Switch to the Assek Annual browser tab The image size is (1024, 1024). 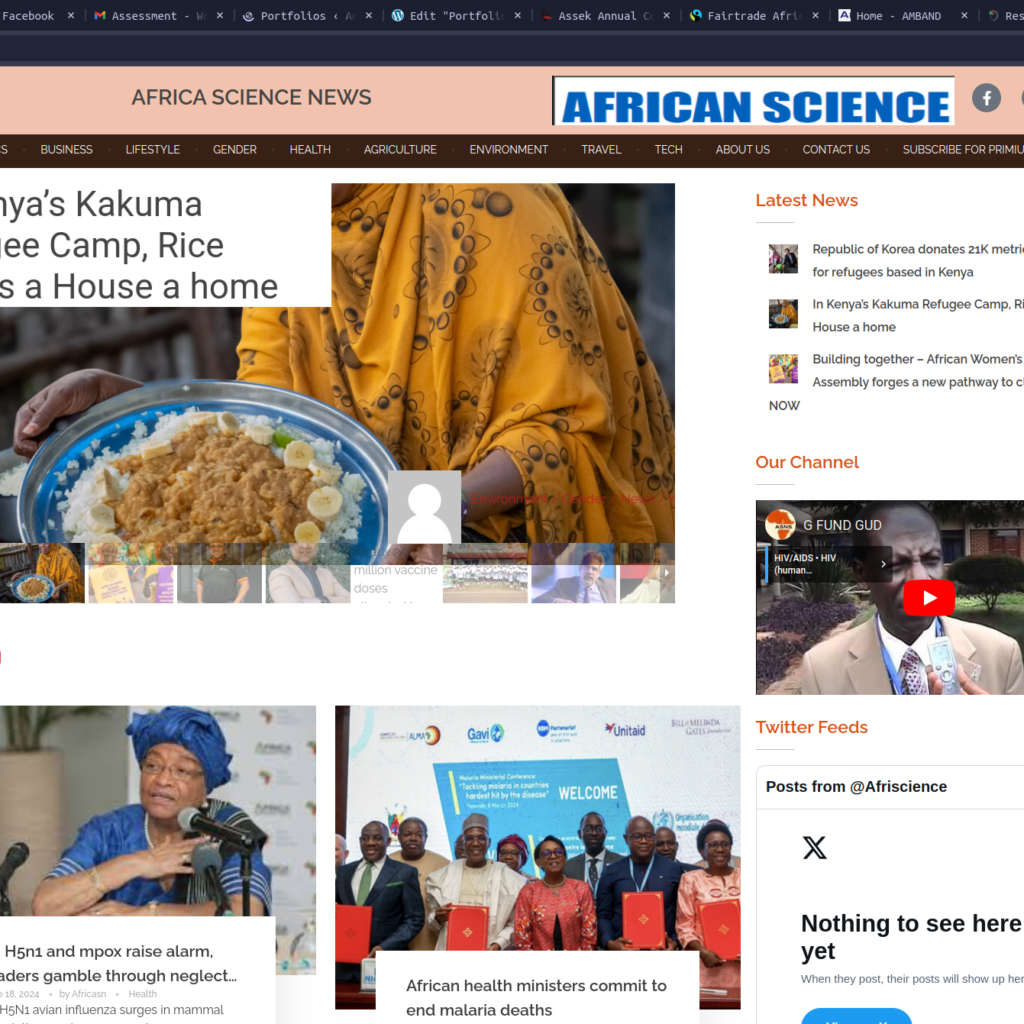click(597, 16)
